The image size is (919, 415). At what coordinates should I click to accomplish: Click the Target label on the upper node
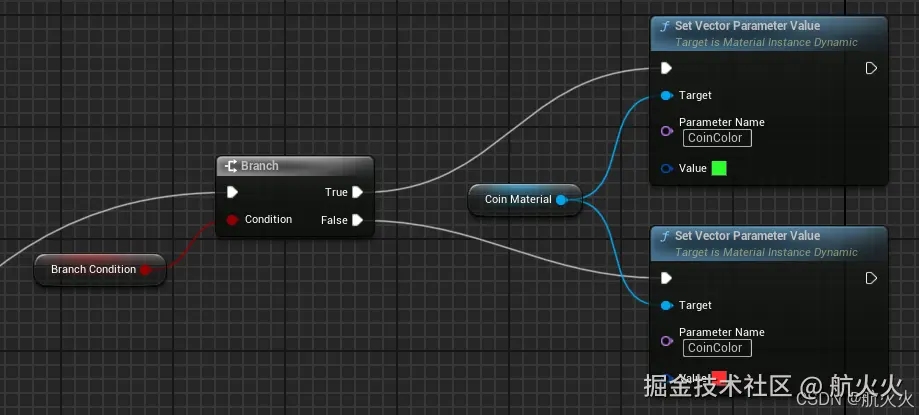click(x=695, y=96)
